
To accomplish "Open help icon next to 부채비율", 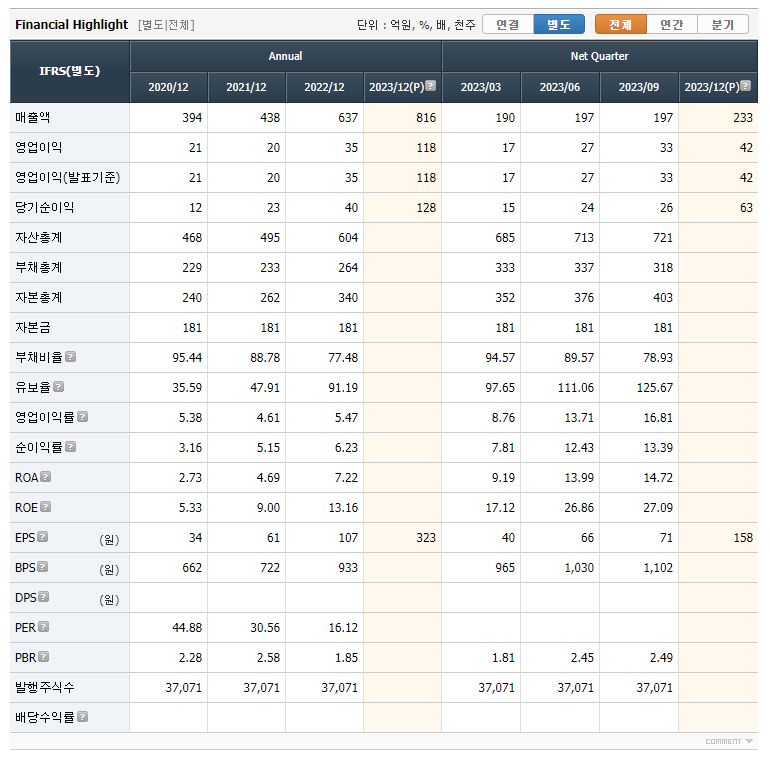I will point(70,356).
